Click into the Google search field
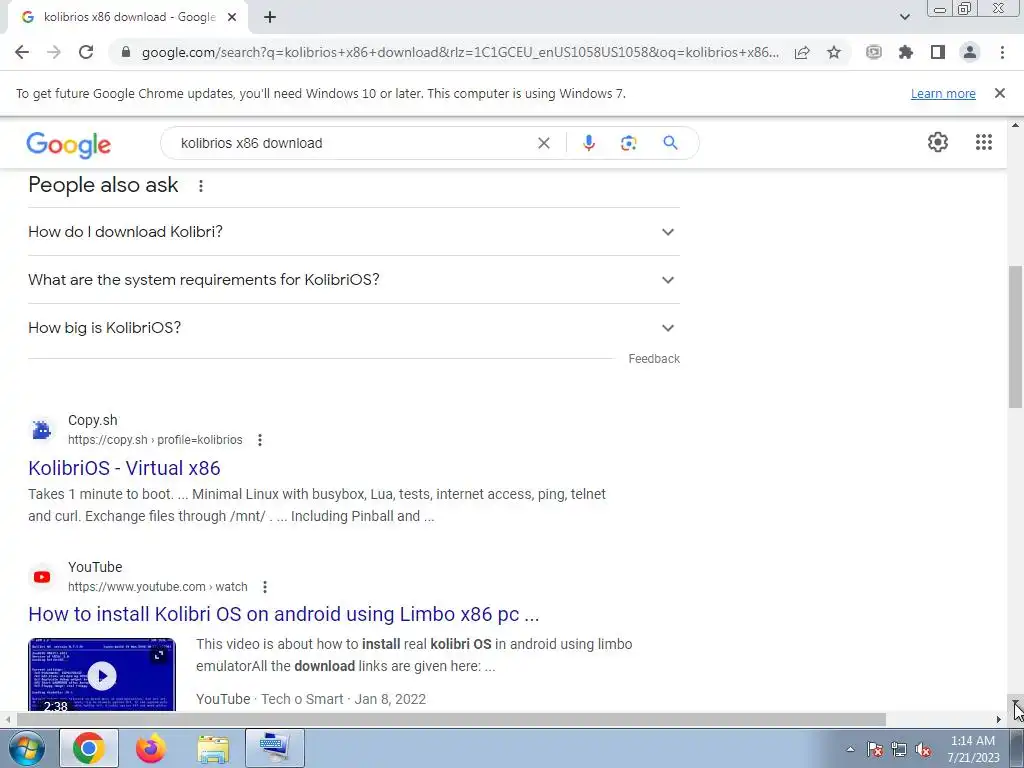The height and width of the screenshot is (768, 1024). pyautogui.click(x=353, y=143)
